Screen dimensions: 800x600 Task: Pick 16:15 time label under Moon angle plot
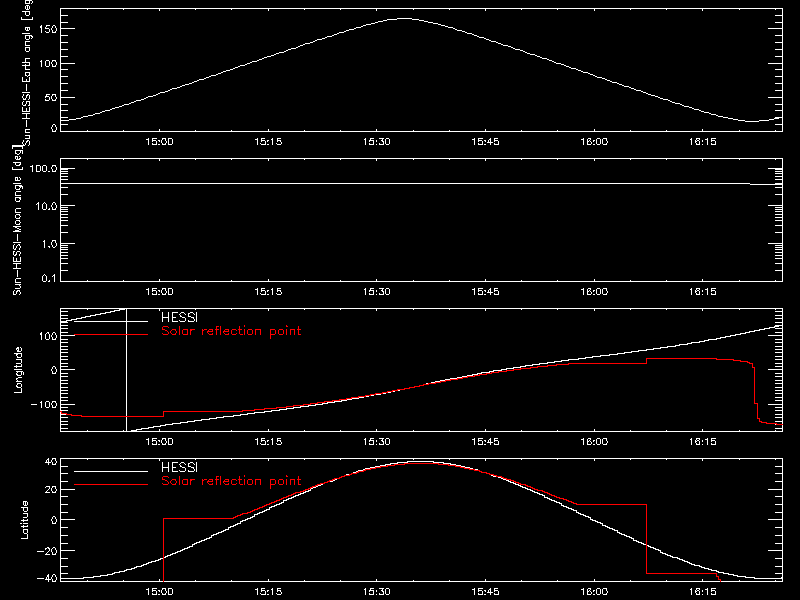click(x=703, y=292)
